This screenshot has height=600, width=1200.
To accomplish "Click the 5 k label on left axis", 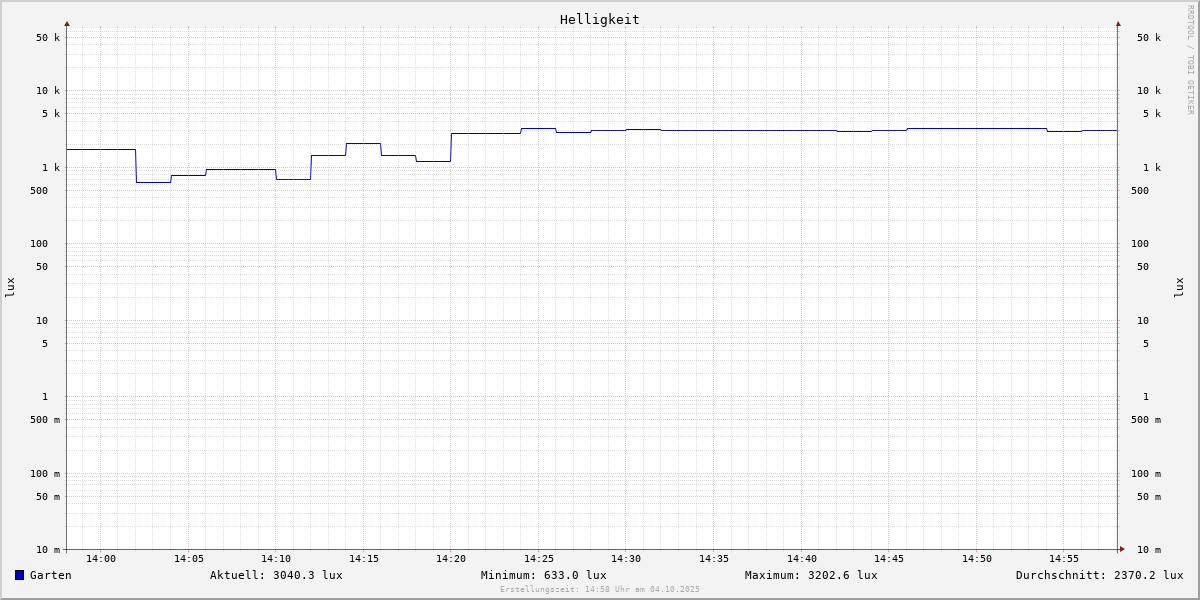I will (51, 114).
